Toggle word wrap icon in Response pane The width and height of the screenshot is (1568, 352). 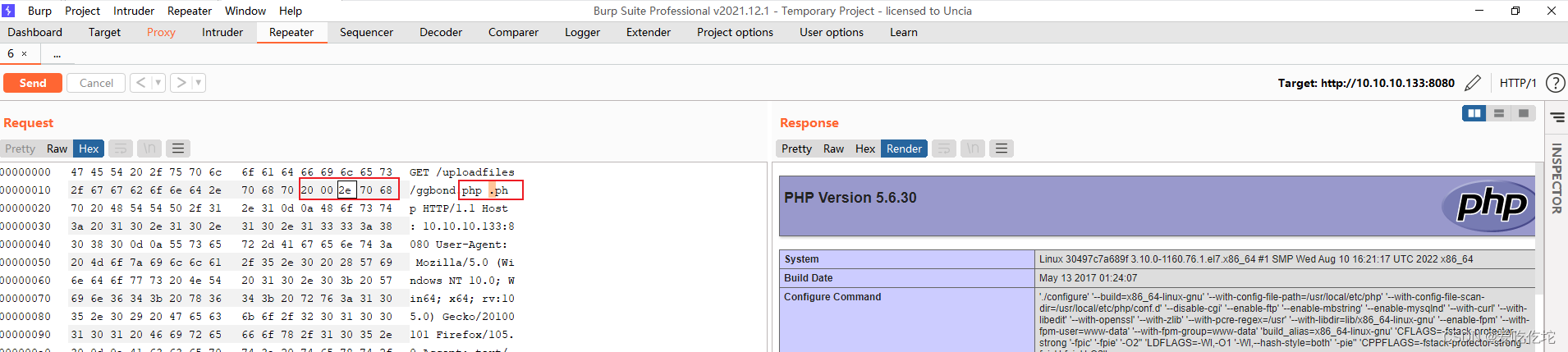click(x=944, y=149)
